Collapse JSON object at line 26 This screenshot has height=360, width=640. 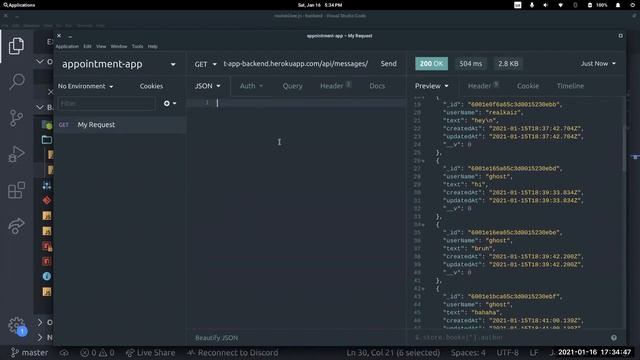pos(423,161)
